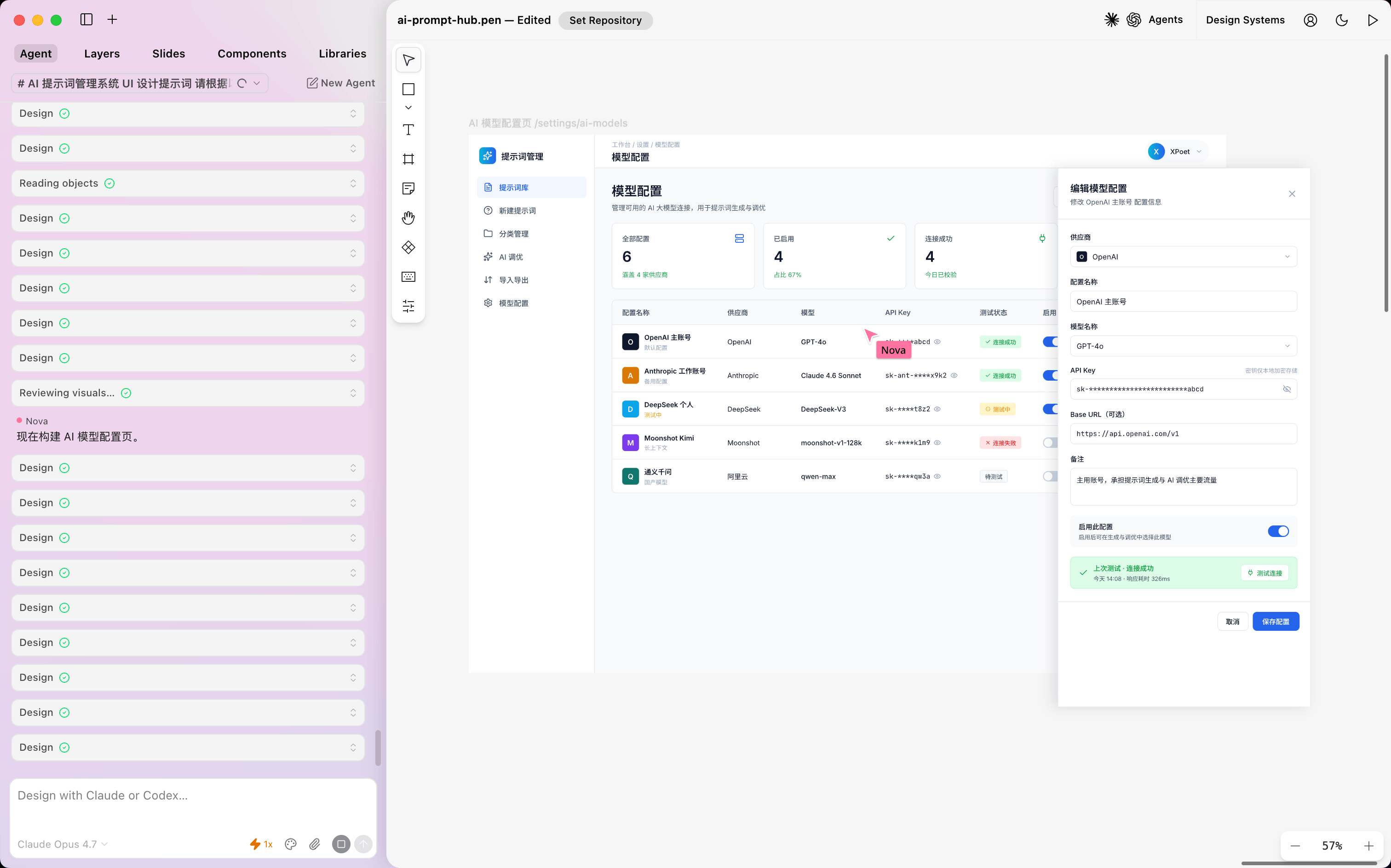Switch to the Agent tab
Image resolution: width=1391 pixels, height=868 pixels.
coord(35,53)
